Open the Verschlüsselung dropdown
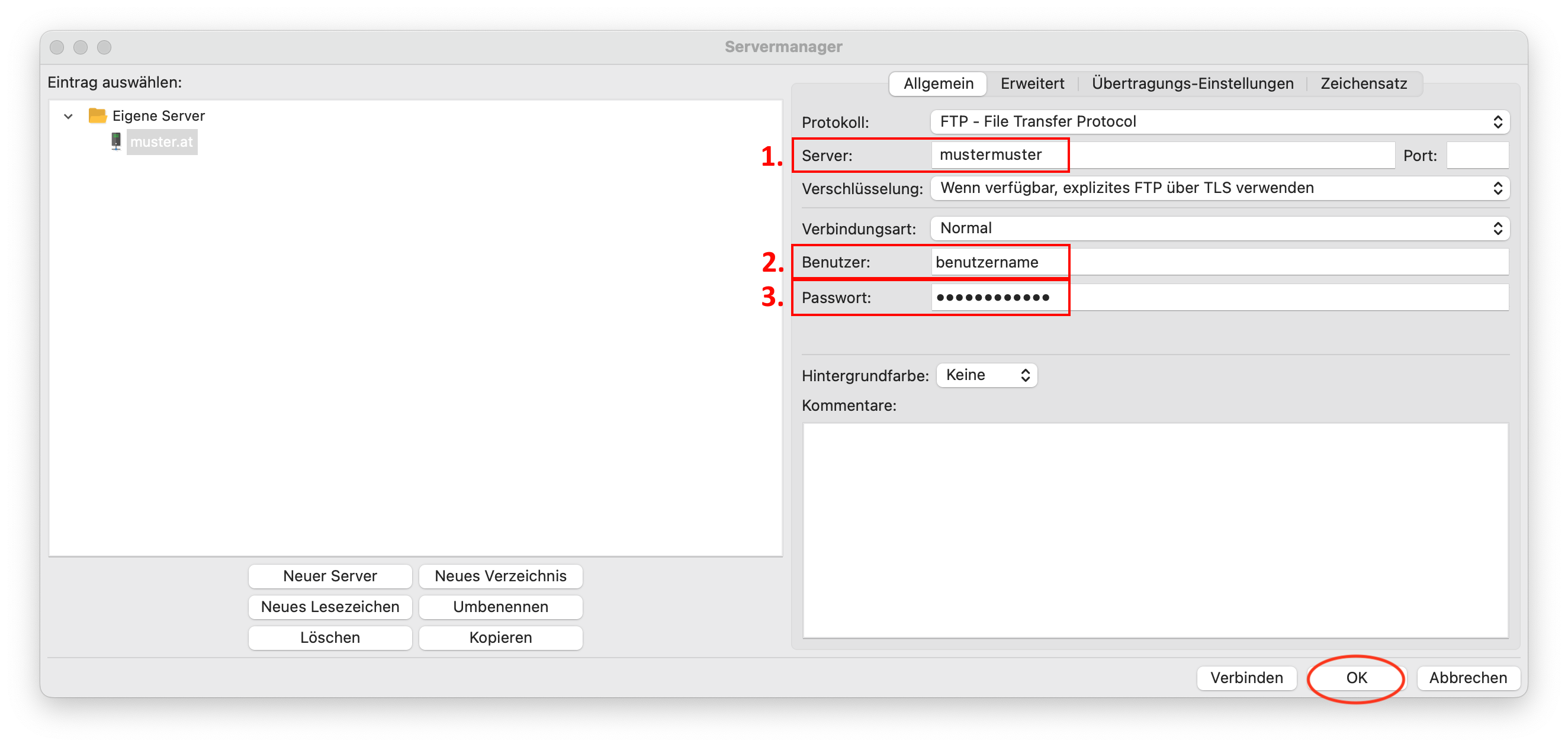The image size is (1568, 747). [x=1219, y=188]
